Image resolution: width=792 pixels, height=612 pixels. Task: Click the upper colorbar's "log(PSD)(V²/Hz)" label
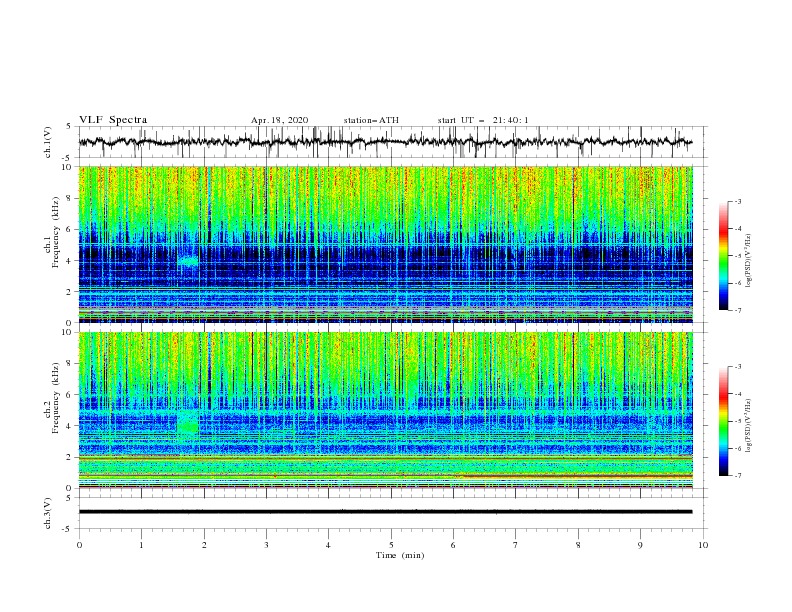point(748,261)
